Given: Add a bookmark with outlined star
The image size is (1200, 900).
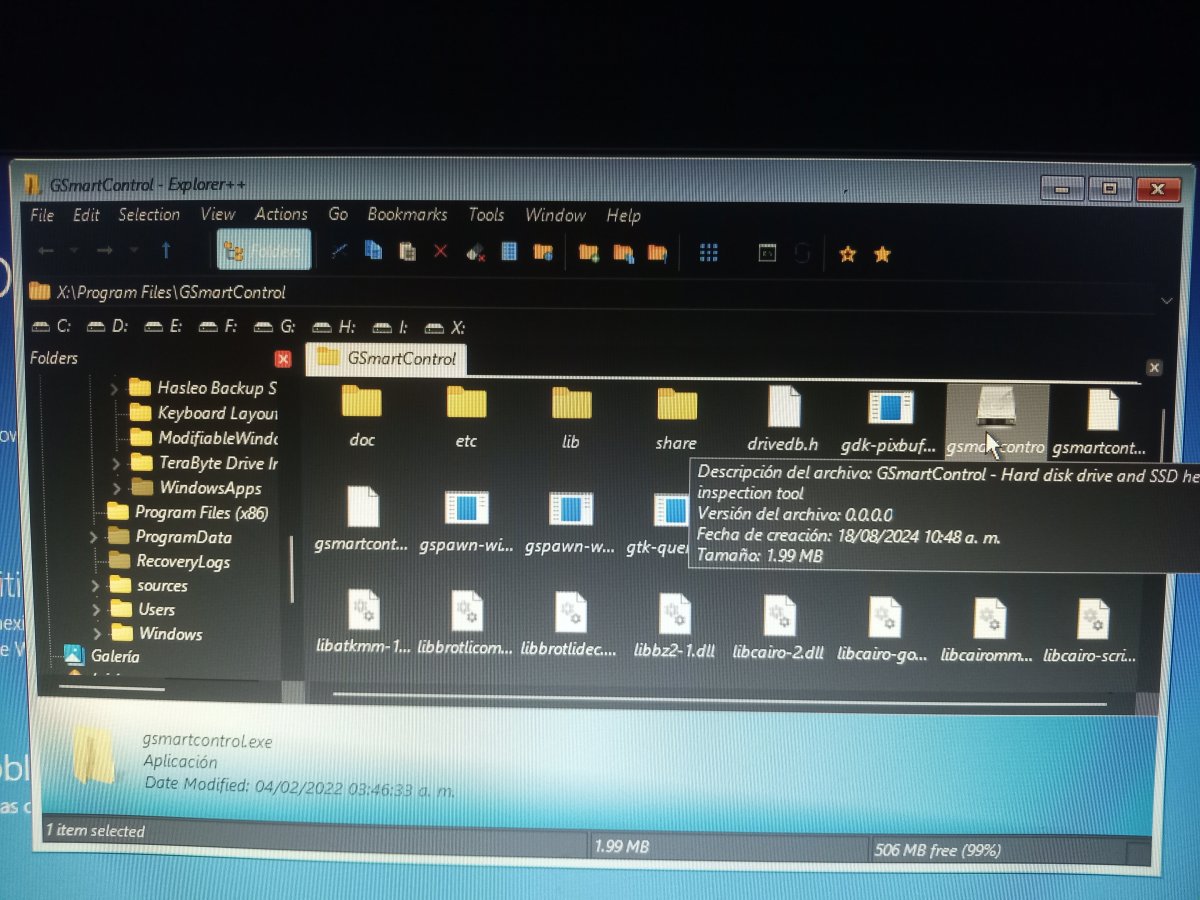Looking at the screenshot, I should 848,254.
